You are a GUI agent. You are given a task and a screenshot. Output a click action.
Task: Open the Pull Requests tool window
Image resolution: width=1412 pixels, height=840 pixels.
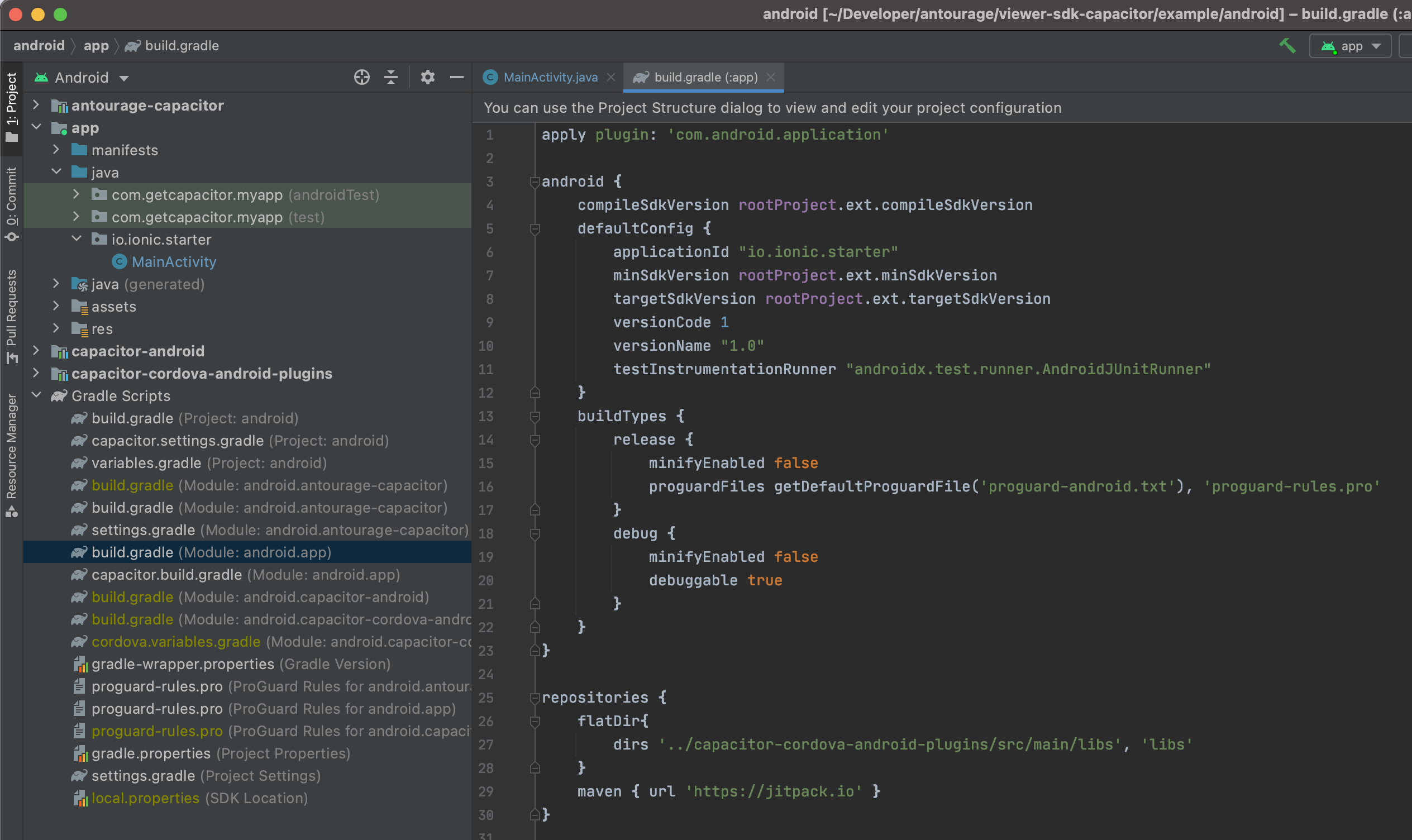[x=11, y=317]
